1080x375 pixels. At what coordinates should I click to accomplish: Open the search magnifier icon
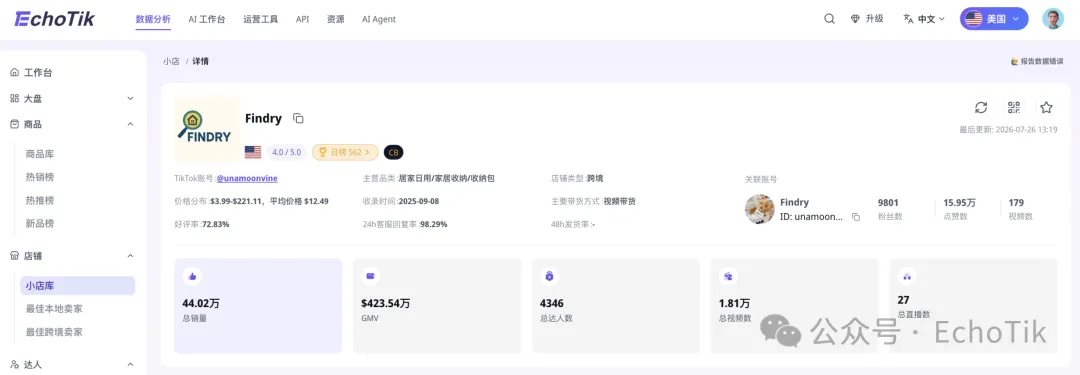click(x=829, y=19)
